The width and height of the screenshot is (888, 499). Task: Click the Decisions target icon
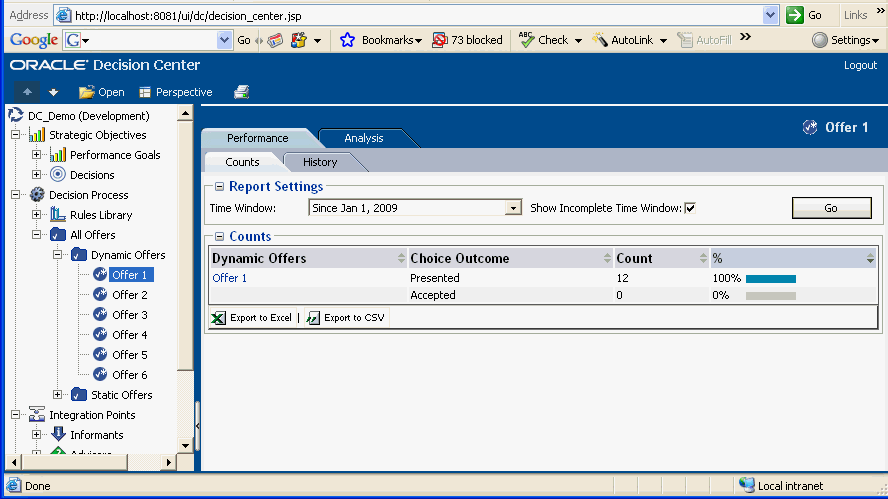(58, 174)
